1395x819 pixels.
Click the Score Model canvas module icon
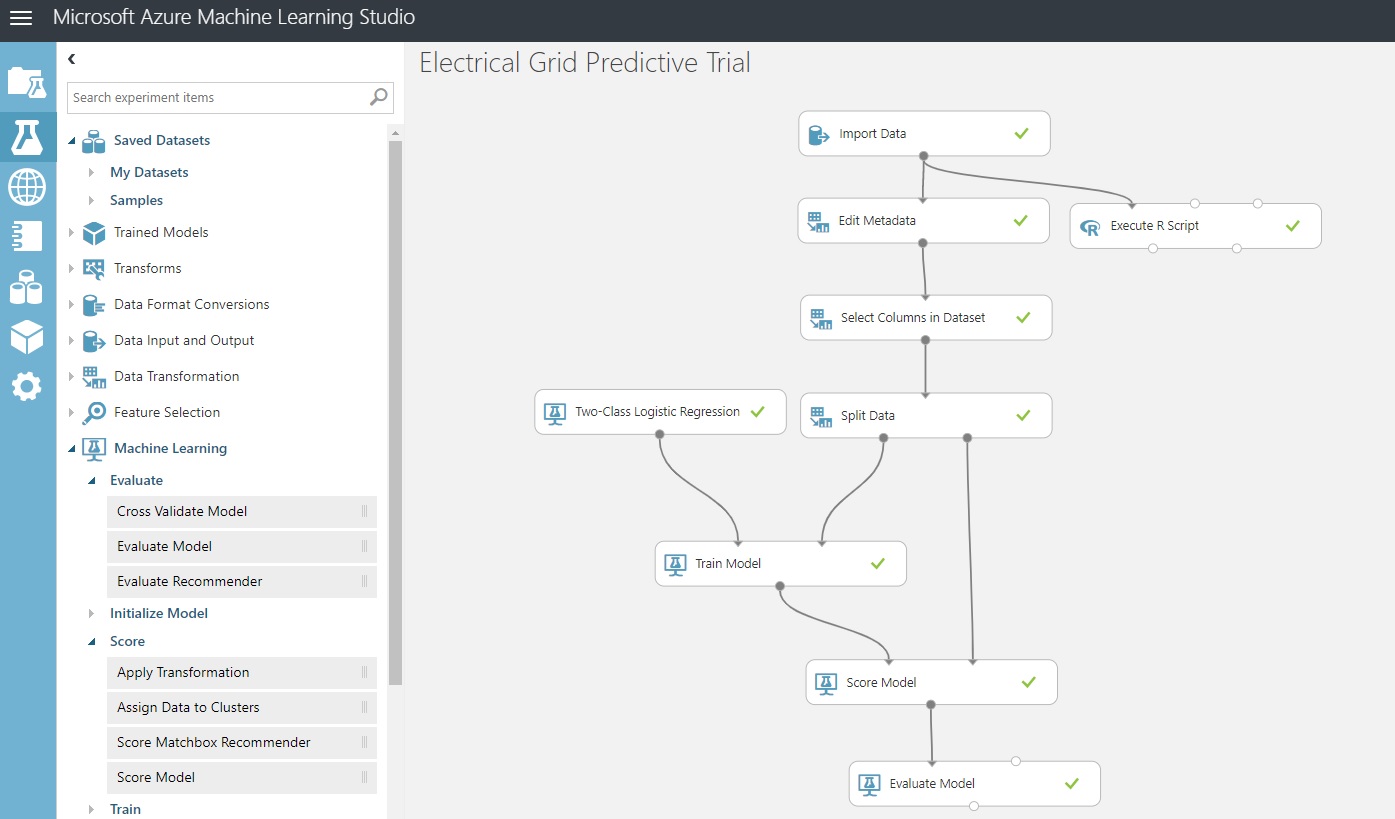click(x=826, y=683)
